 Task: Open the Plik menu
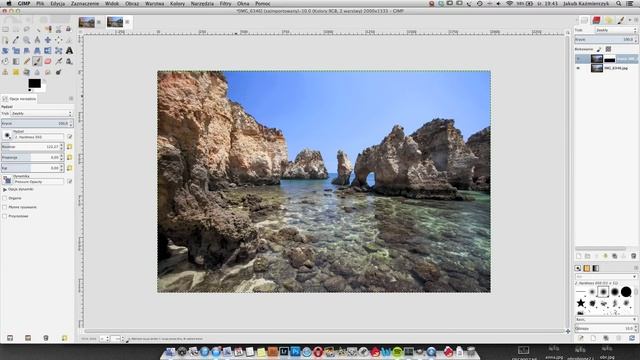[x=40, y=3]
